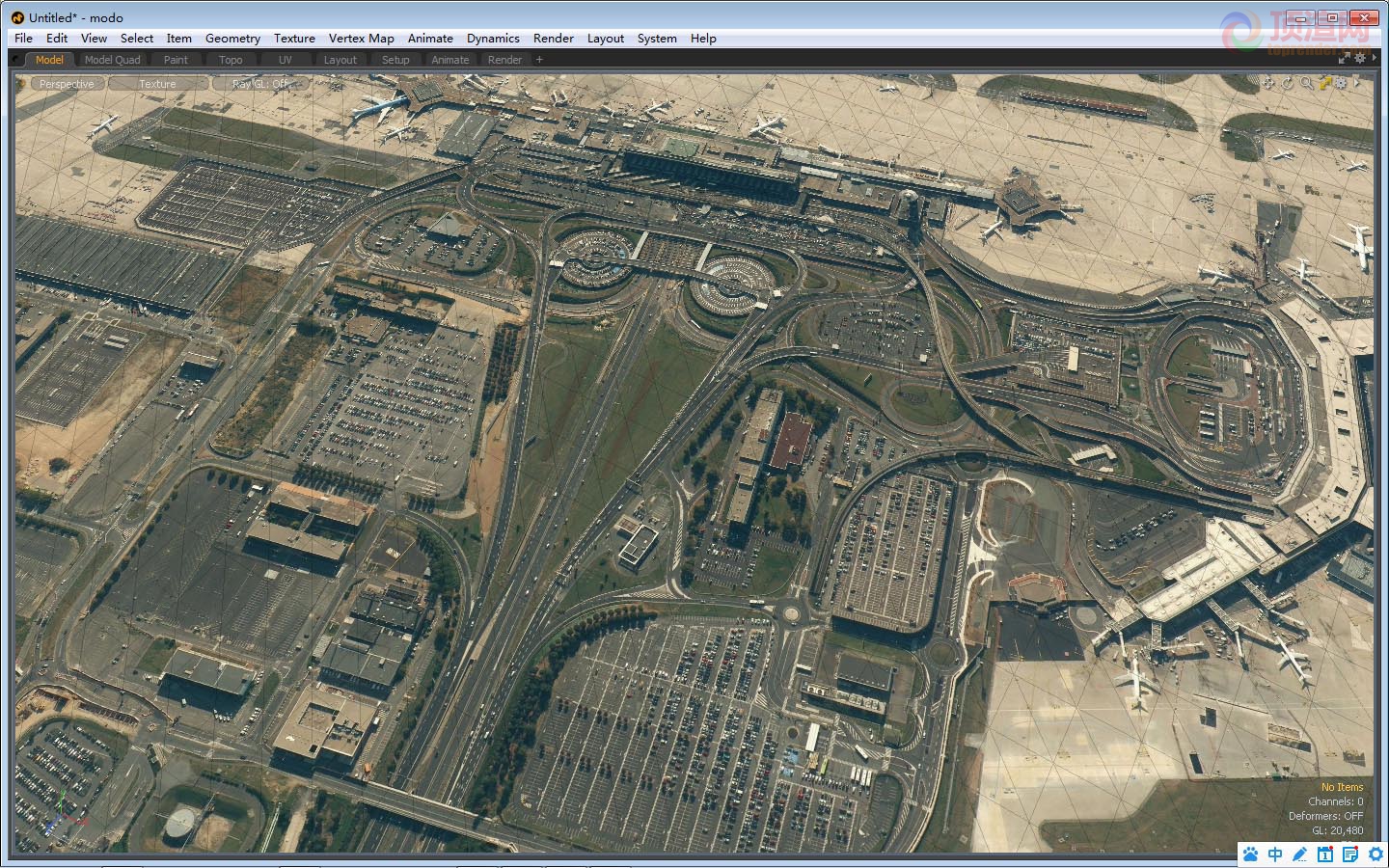Open the Render menu in menu bar
This screenshot has width=1389, height=868.
[554, 39]
